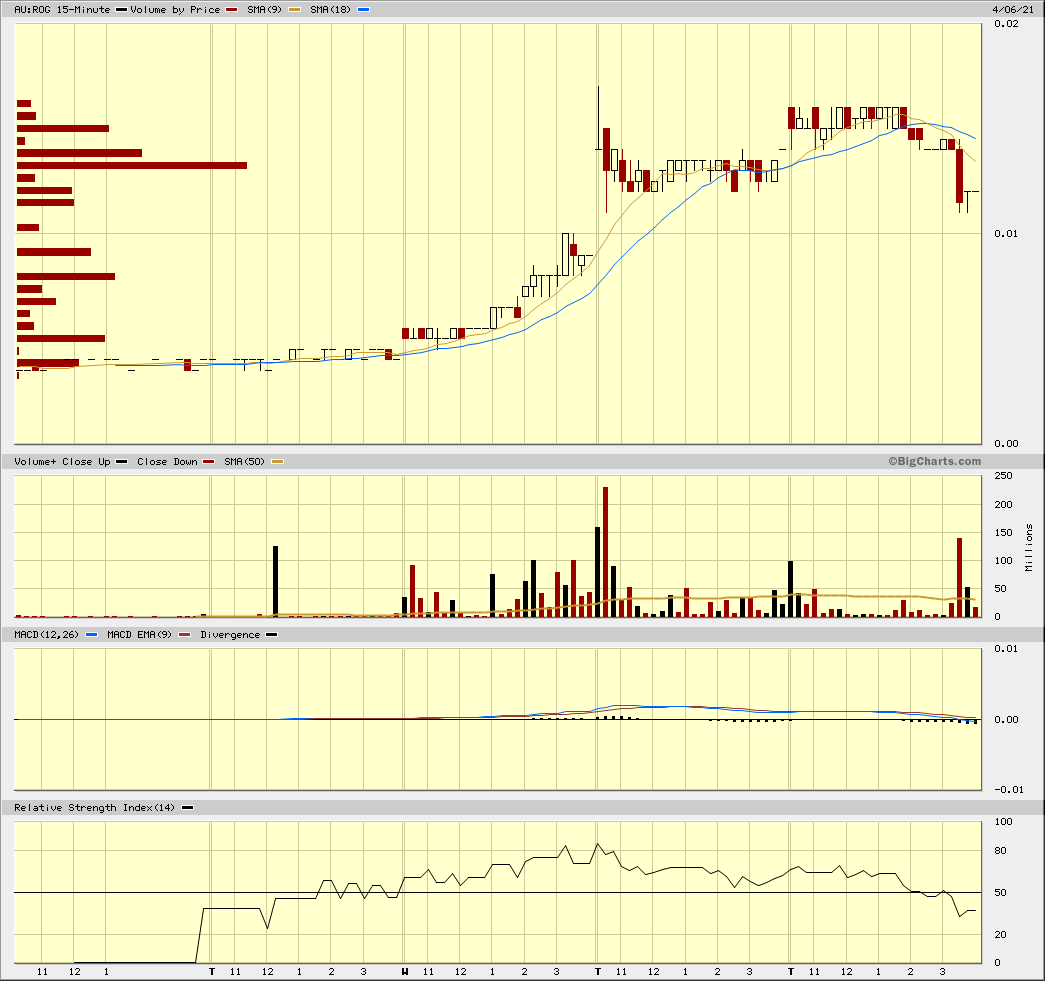Screen dimensions: 1045x981
Task: Click the longest Volume by Price bar
Action: 132,165
